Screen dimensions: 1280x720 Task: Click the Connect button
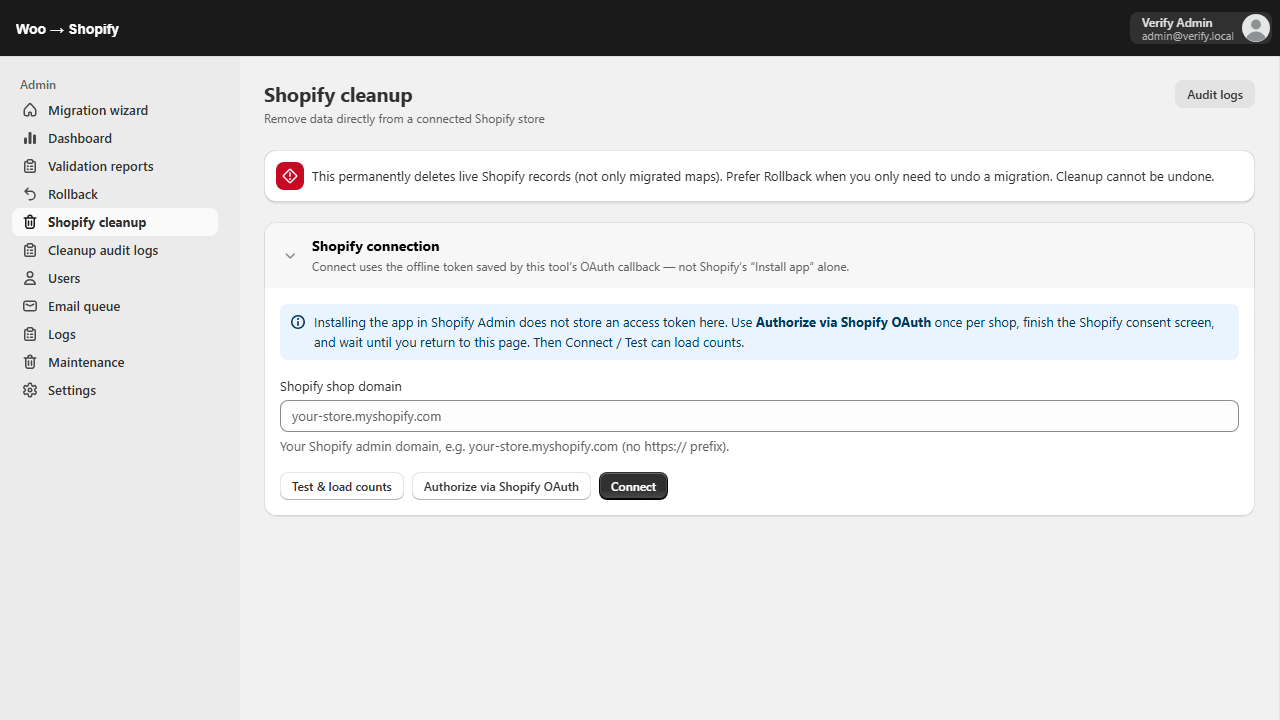pos(633,487)
